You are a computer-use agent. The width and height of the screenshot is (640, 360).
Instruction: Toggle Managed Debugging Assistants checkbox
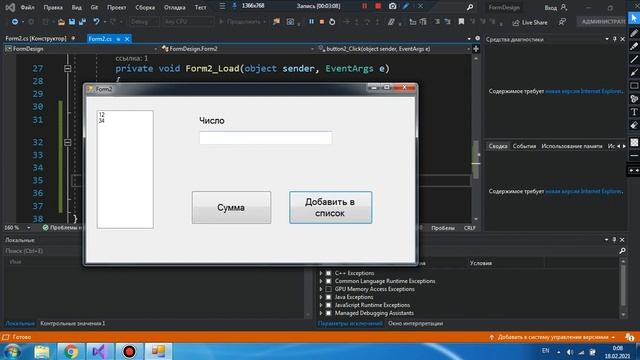coord(329,313)
